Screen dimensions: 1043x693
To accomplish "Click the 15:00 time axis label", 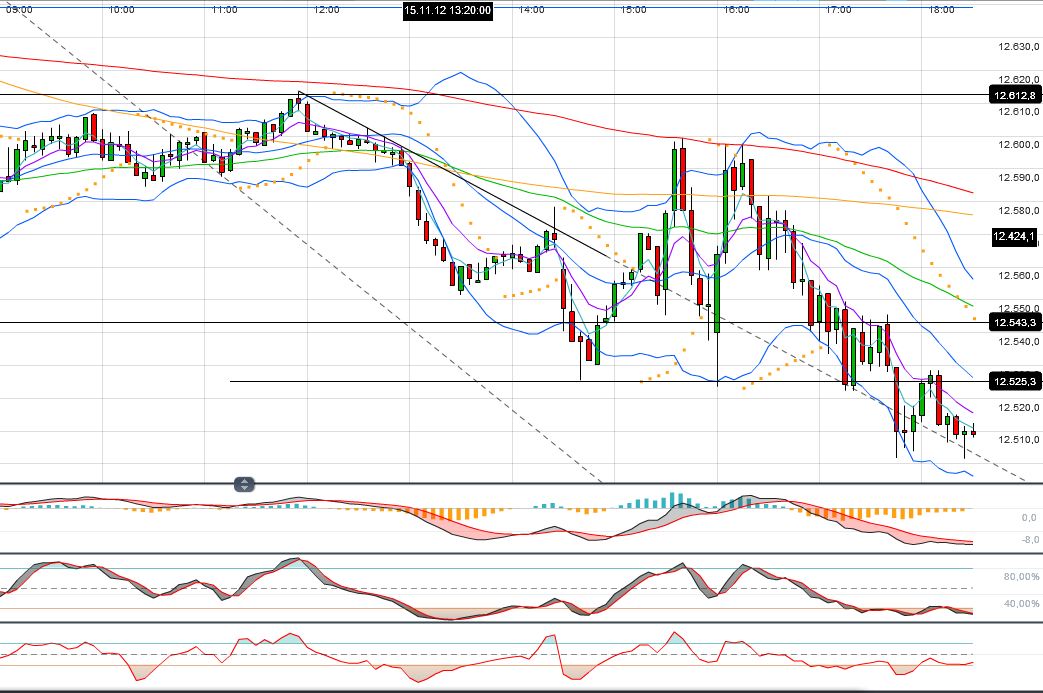I will (x=633, y=9).
